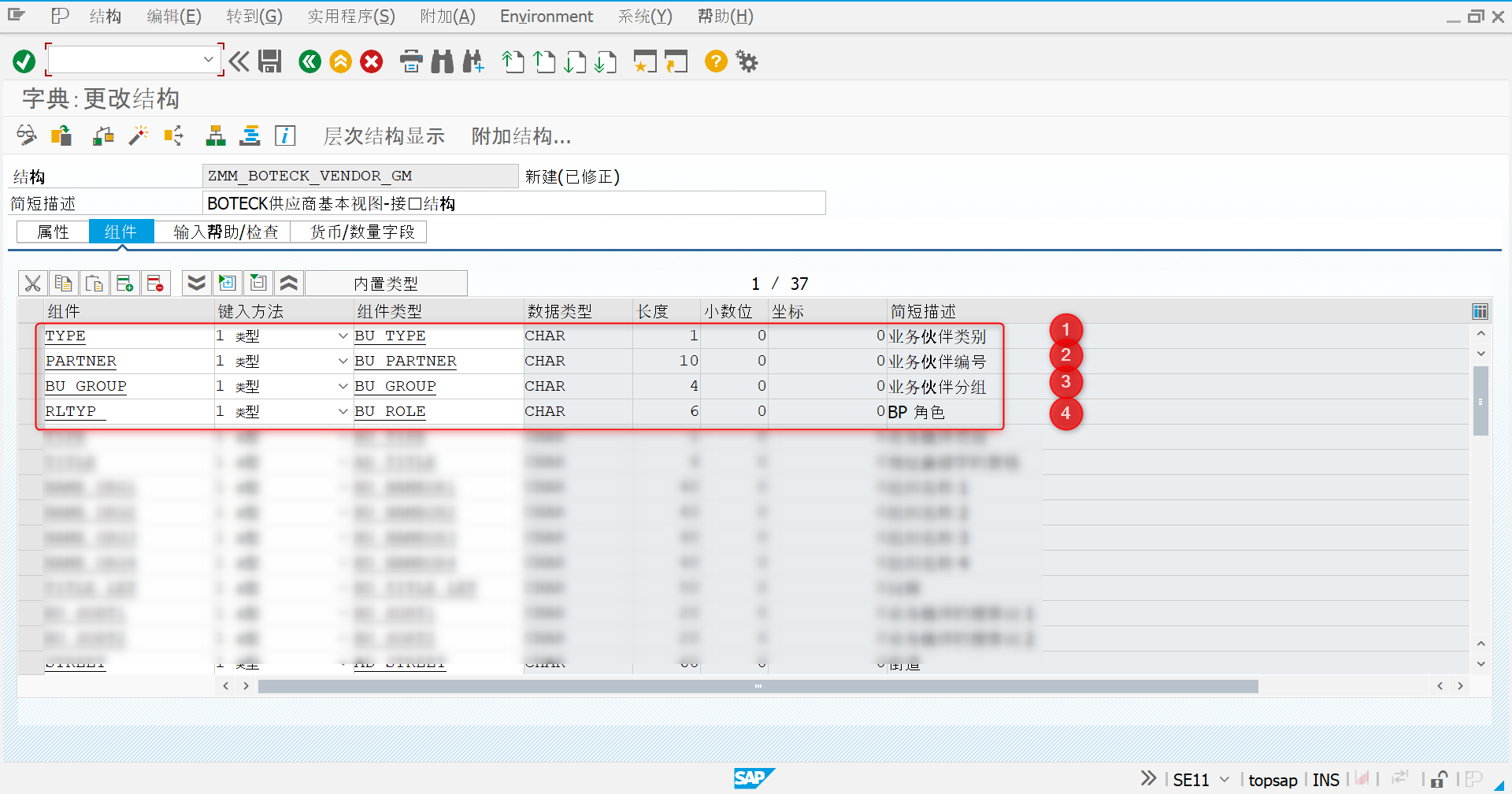Viewport: 1512px width, 794px height.
Task: Switch to the 属性 tab
Action: tap(52, 231)
